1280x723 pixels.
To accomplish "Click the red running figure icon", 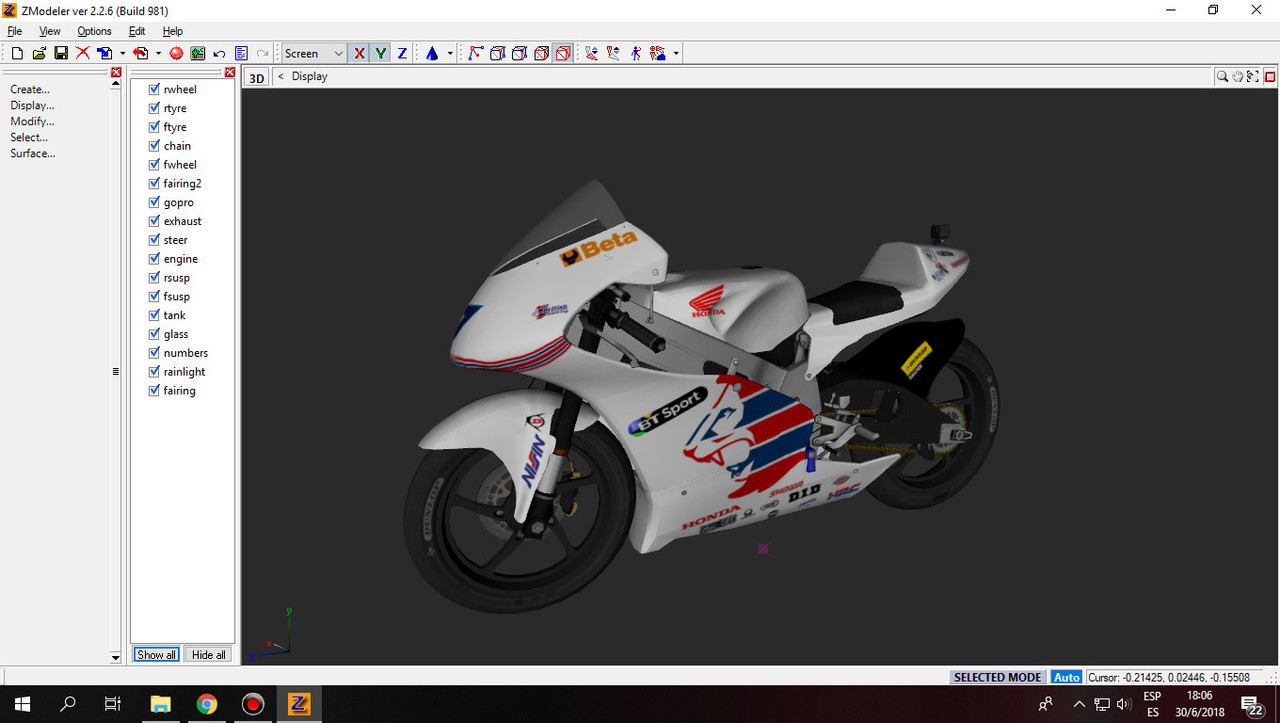I will pos(636,53).
